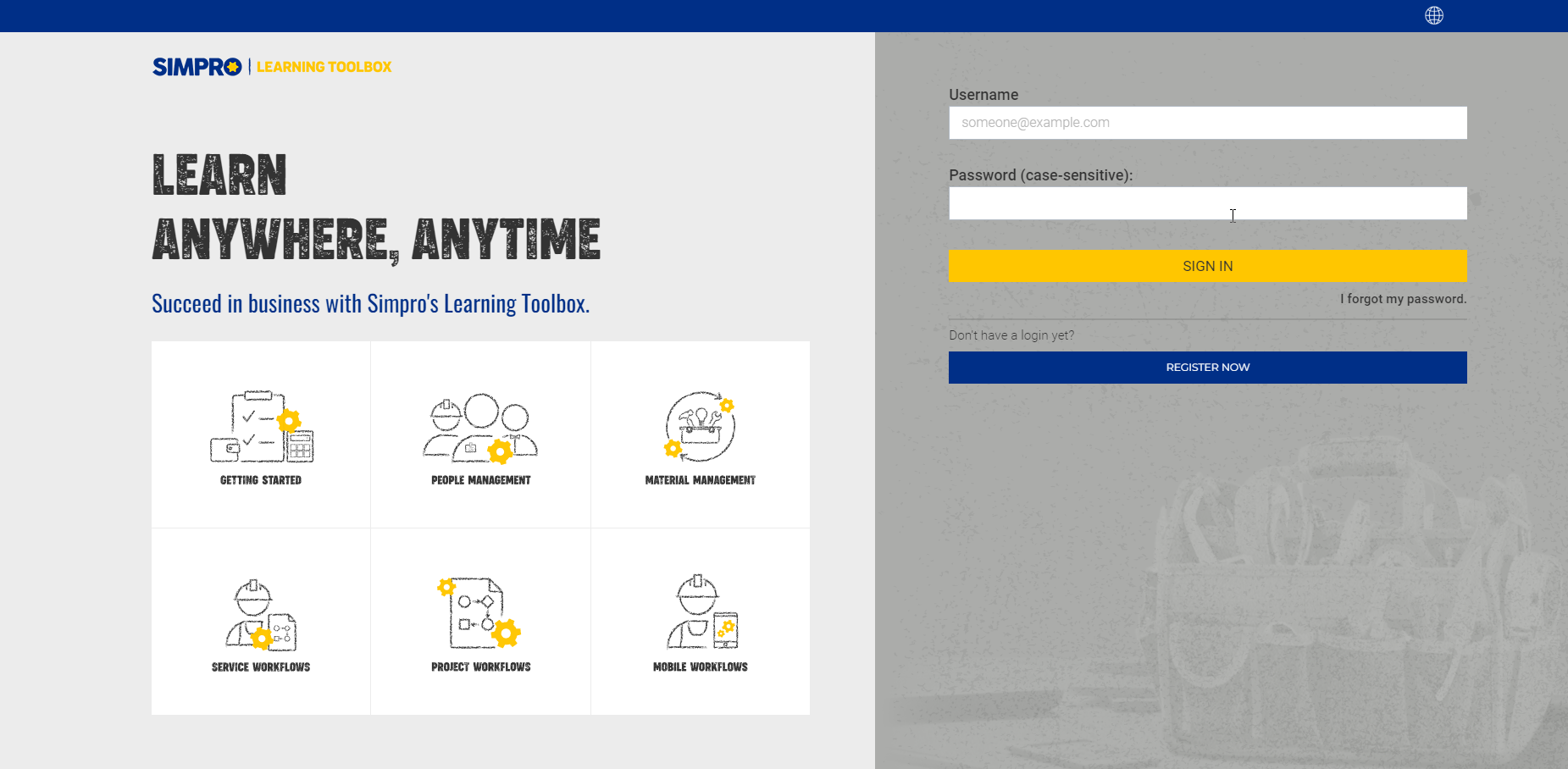Open the People Management icon
The height and width of the screenshot is (769, 1568).
coord(480,428)
